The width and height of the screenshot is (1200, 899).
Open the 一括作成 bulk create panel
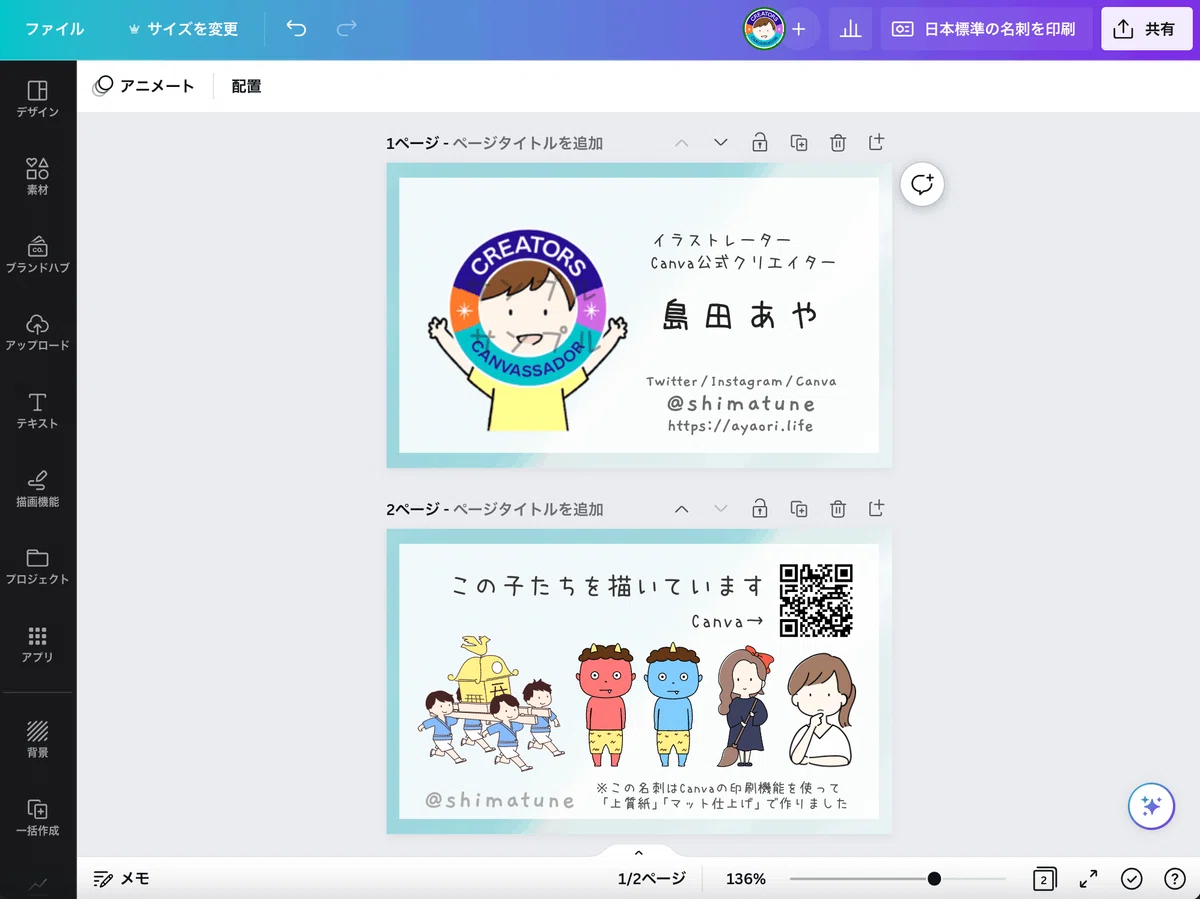point(38,818)
